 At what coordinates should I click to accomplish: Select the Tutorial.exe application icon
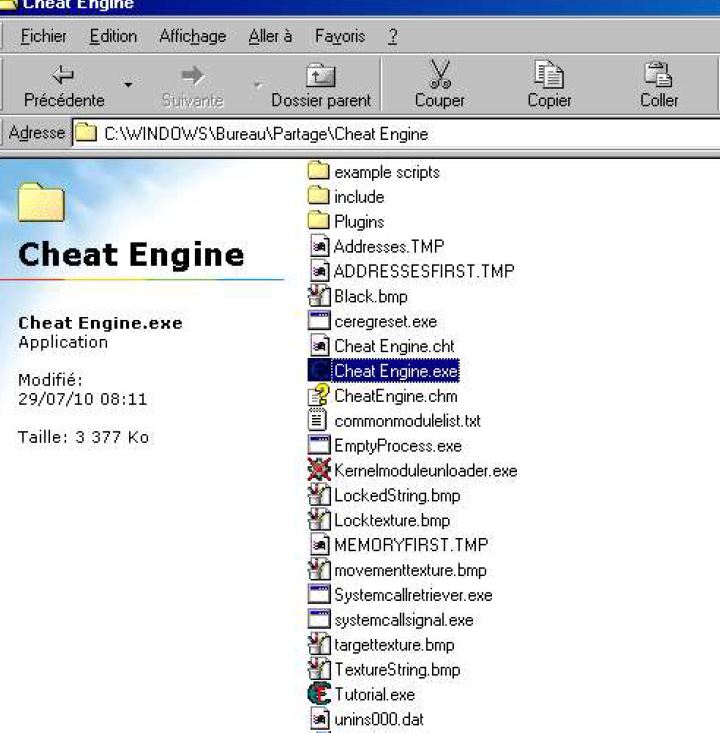[x=319, y=694]
